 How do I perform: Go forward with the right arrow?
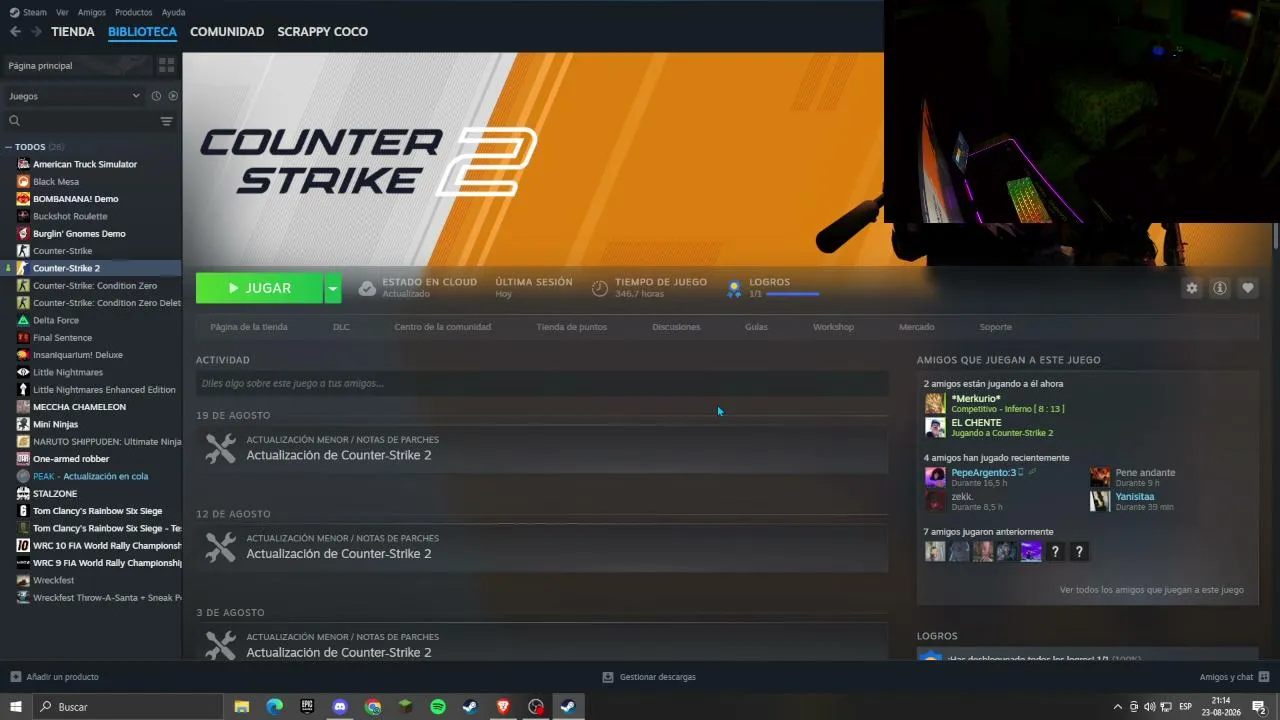36,32
